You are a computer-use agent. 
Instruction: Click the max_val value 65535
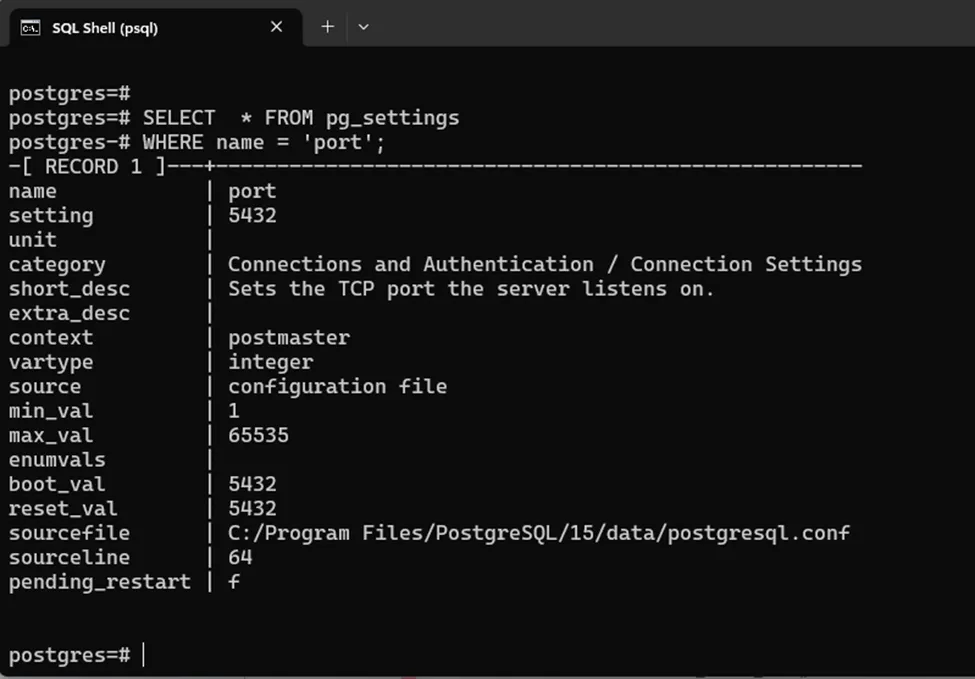[258, 436]
